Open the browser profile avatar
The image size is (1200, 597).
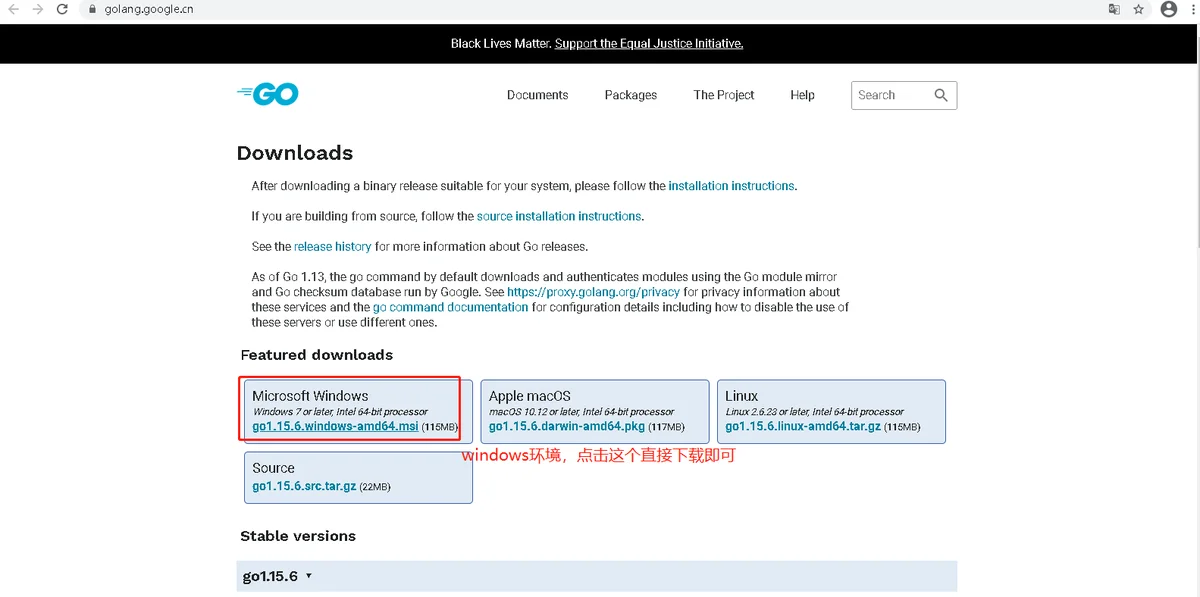[x=1168, y=9]
